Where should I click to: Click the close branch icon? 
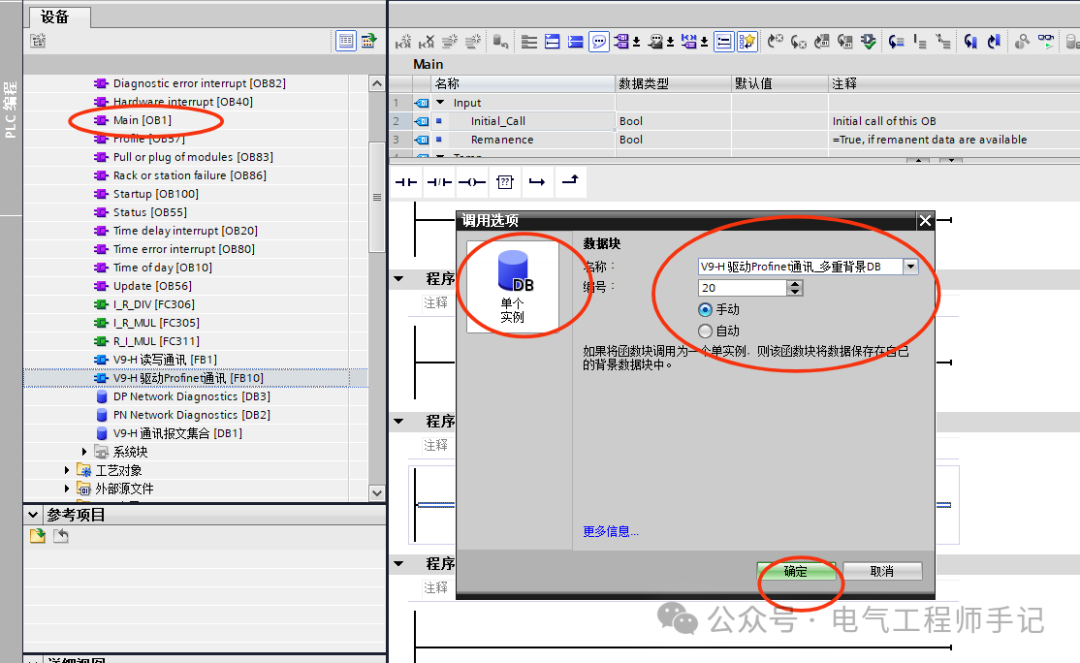570,182
